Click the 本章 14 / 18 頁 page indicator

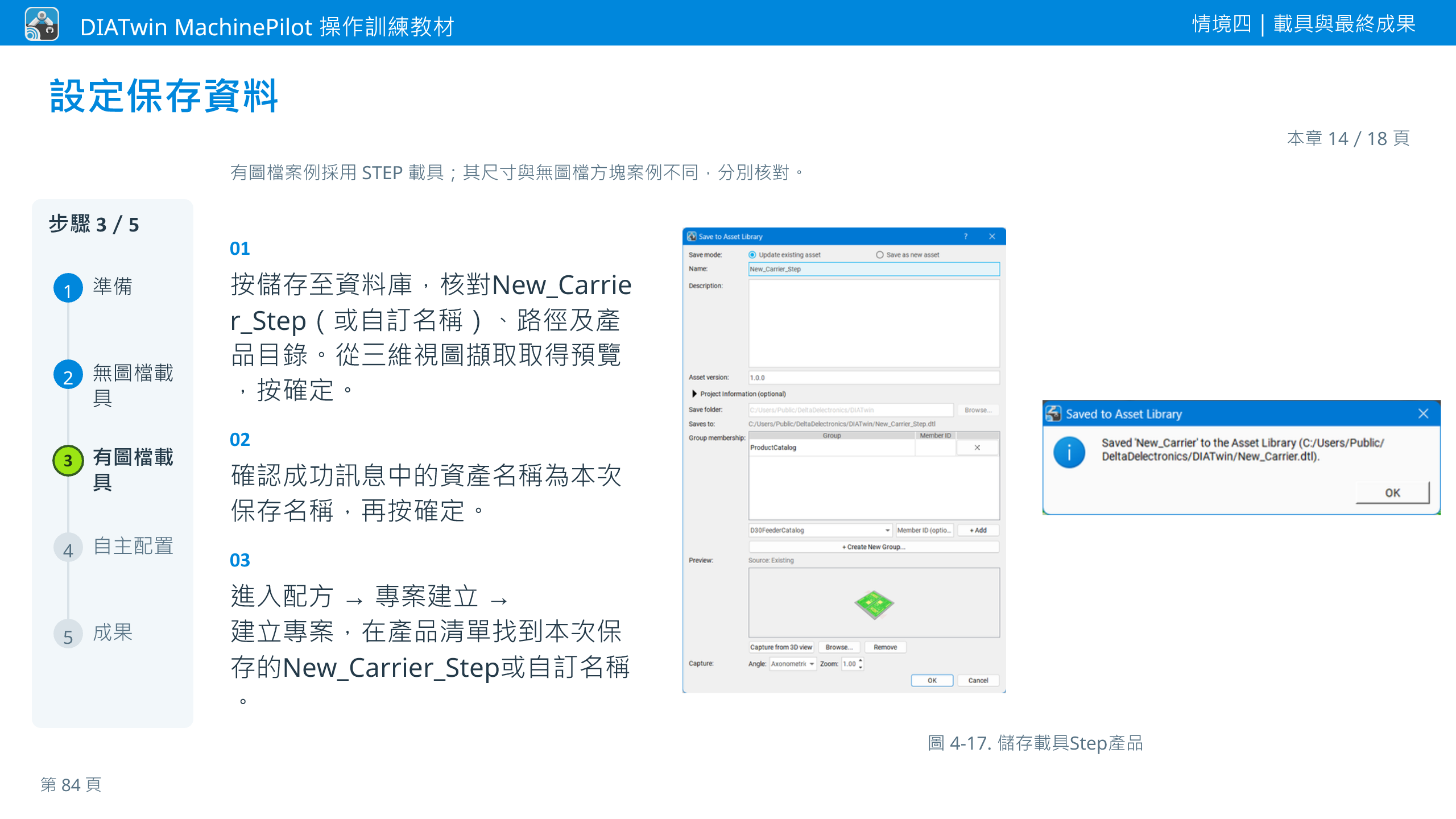[x=1349, y=138]
